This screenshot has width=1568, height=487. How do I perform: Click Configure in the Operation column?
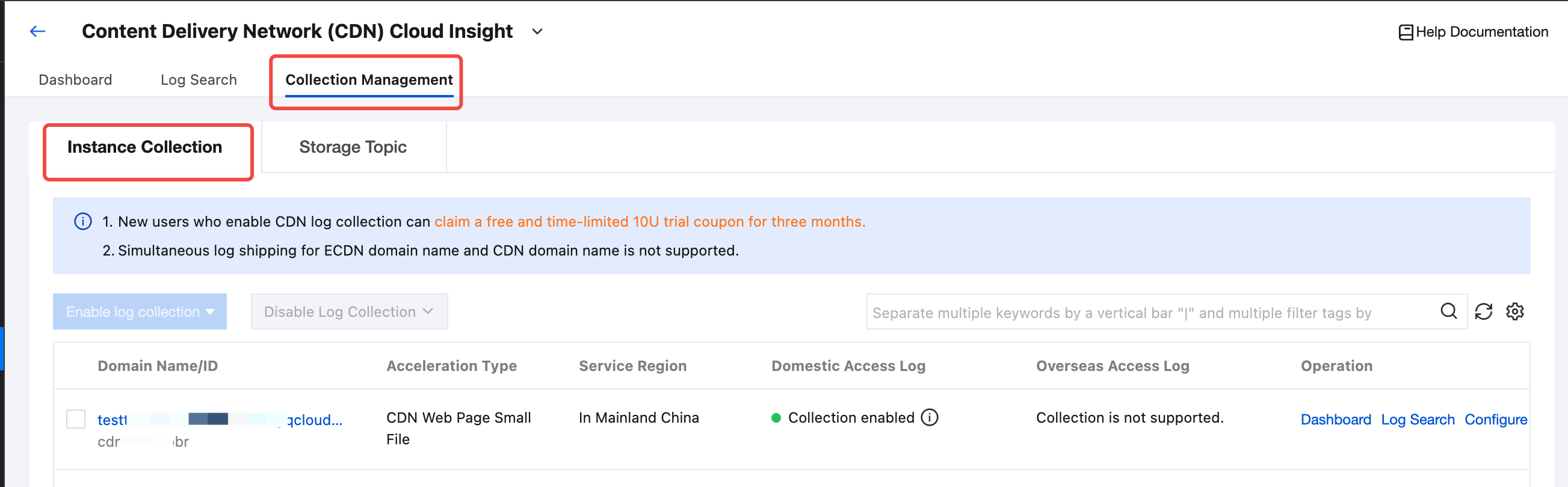coord(1495,420)
